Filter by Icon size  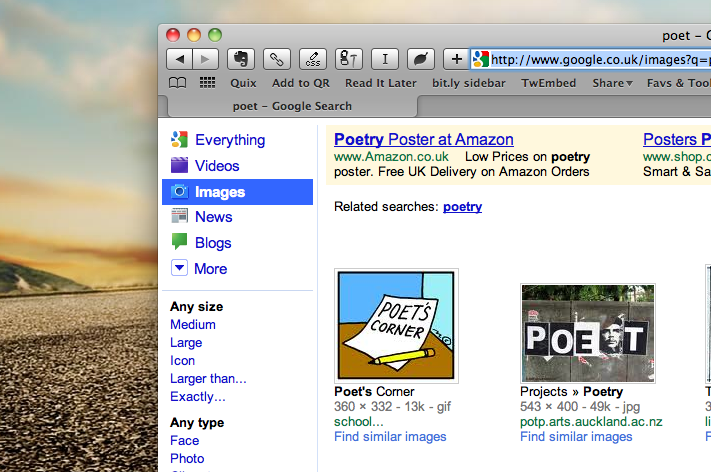point(182,361)
